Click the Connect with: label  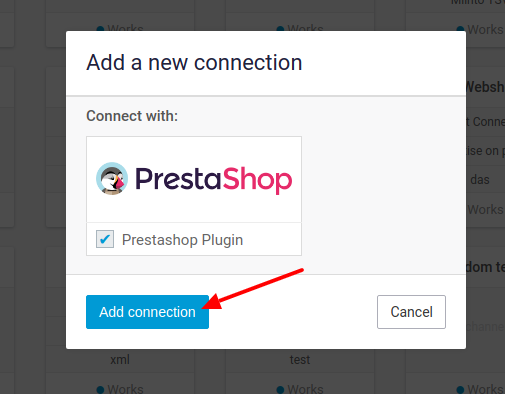click(132, 116)
